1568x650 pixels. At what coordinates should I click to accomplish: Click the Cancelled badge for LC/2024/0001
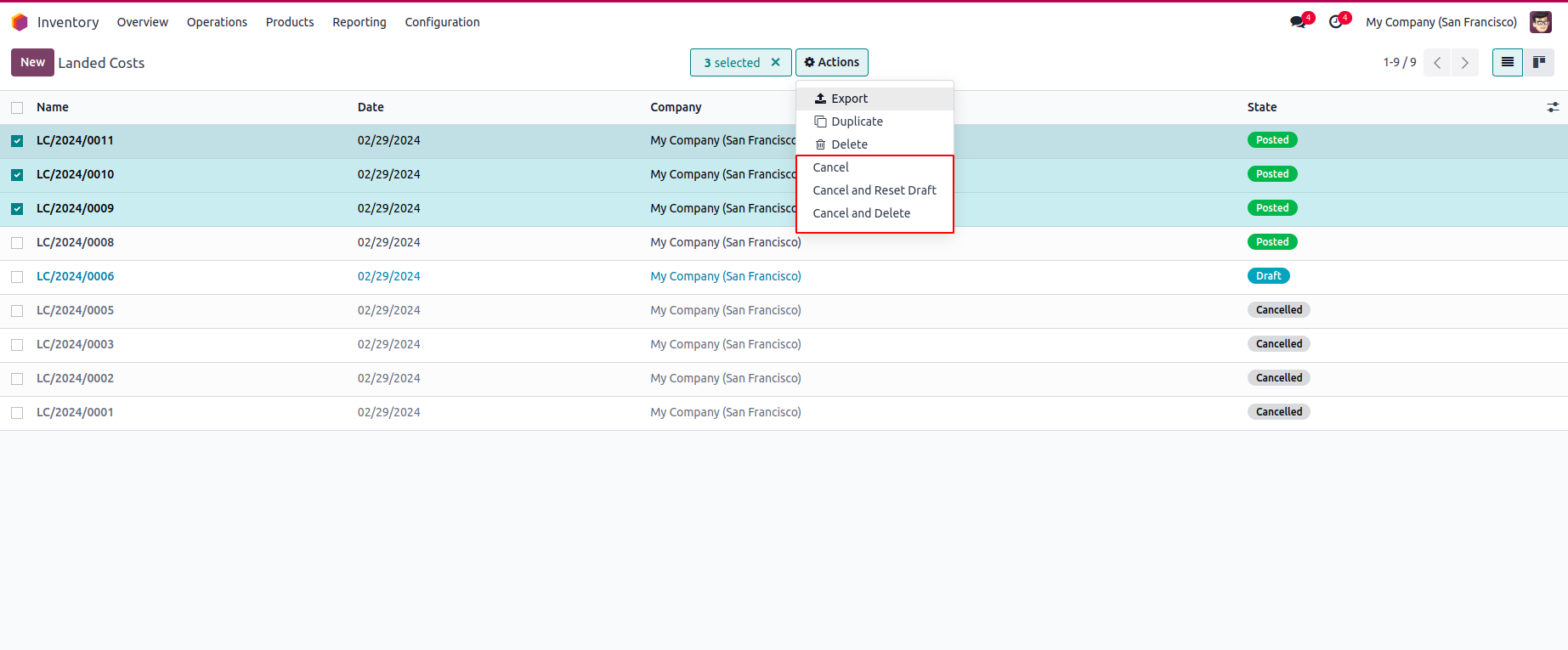(x=1279, y=412)
